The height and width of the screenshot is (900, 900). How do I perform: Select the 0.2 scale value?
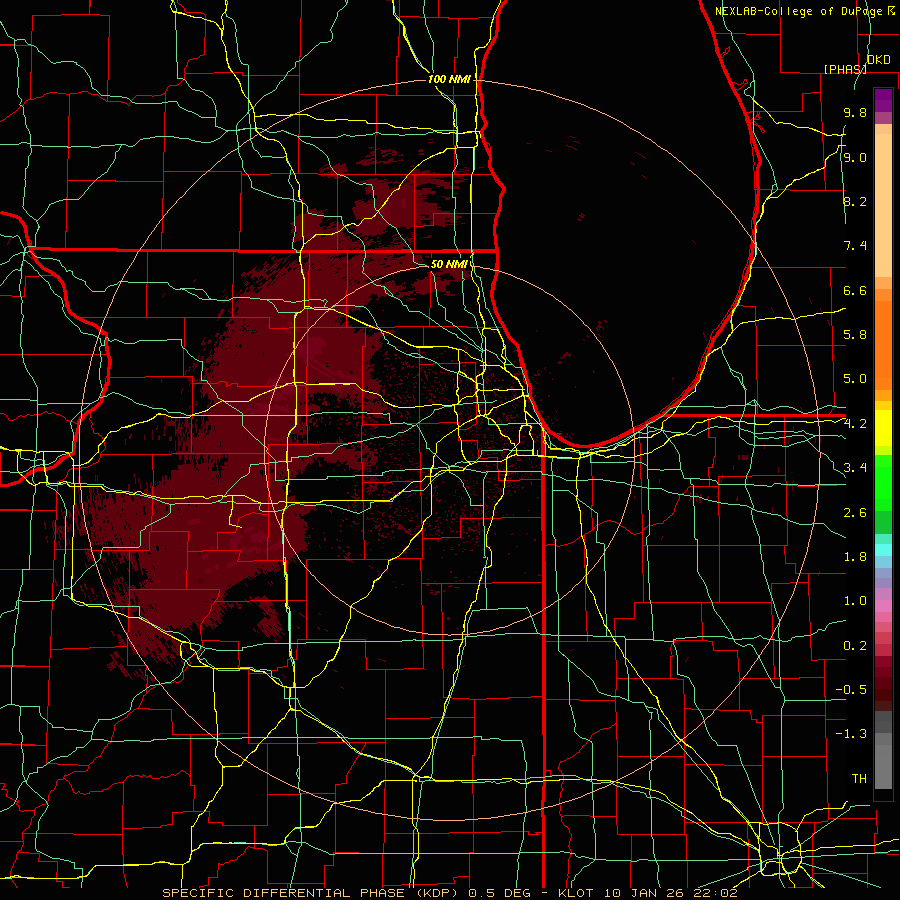(855, 646)
